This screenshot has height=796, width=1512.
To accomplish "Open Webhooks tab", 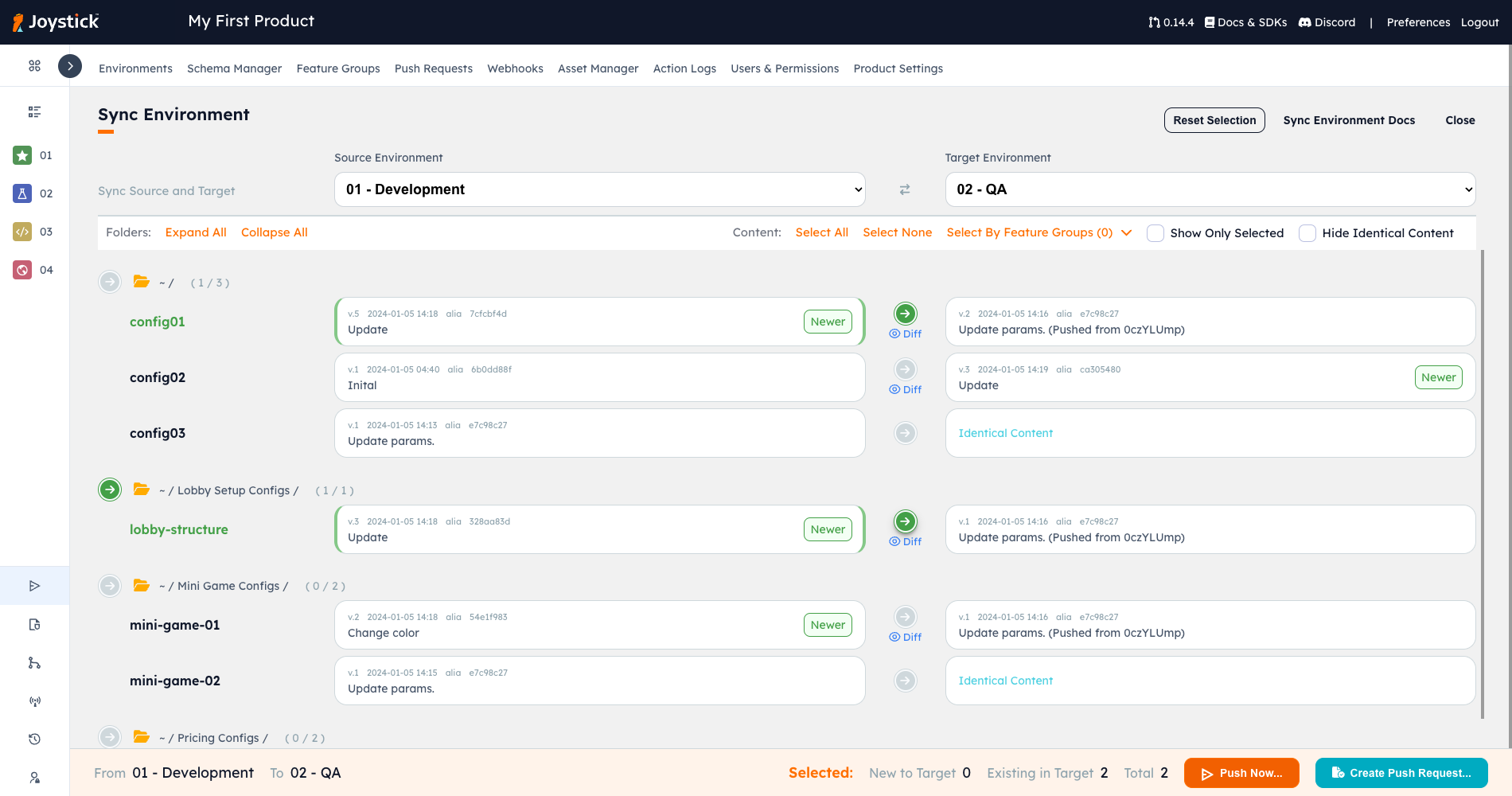I will tap(516, 68).
